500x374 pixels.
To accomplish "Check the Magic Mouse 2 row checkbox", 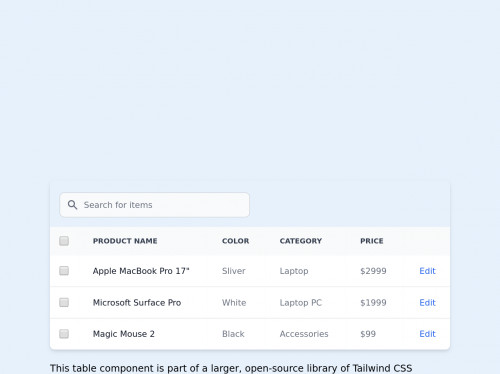I will click(x=64, y=334).
